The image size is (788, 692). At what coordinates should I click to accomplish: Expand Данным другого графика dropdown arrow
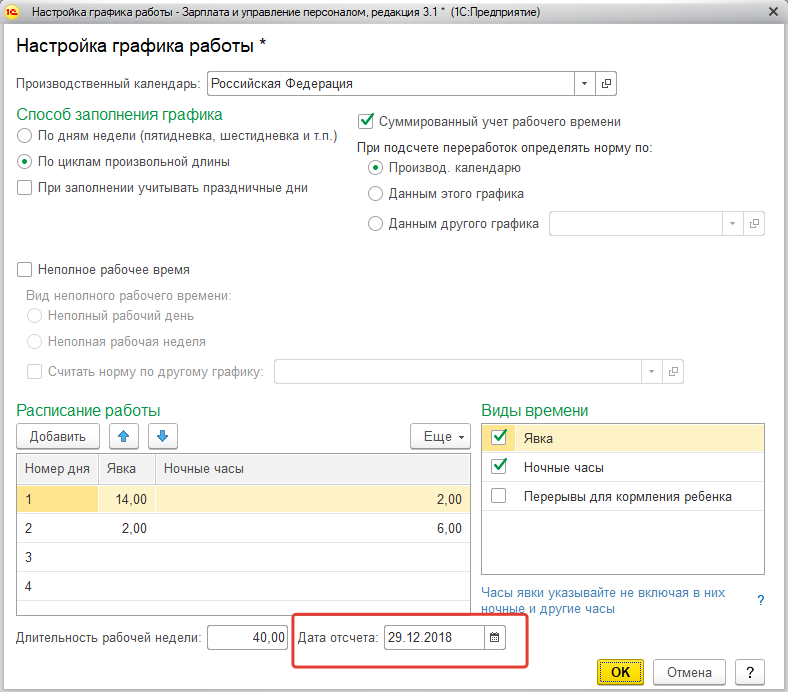pos(732,224)
